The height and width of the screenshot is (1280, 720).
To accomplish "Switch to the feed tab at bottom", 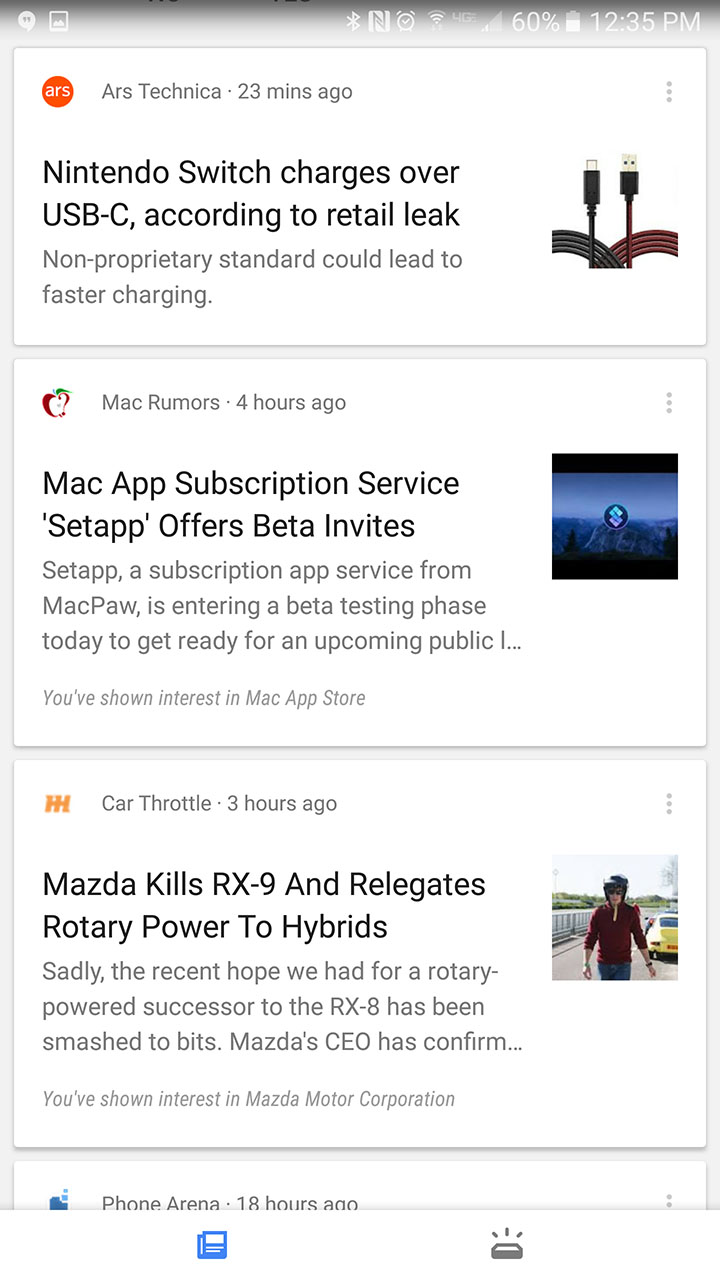I will click(x=212, y=1245).
